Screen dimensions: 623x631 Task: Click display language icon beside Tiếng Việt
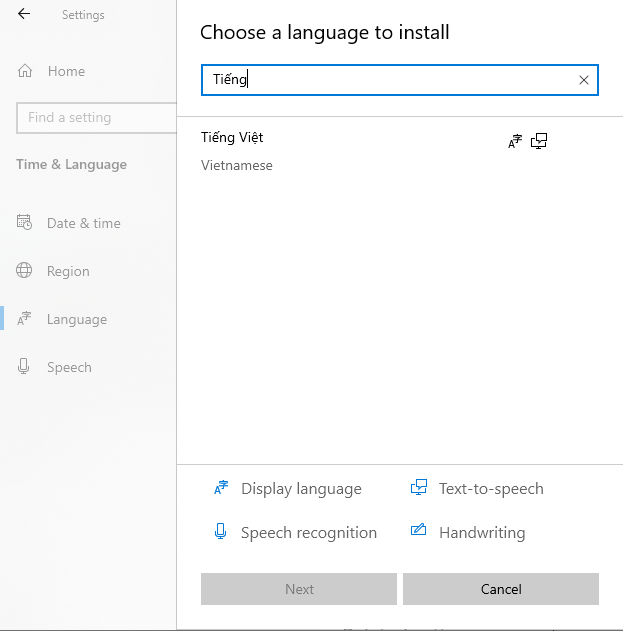[x=515, y=141]
